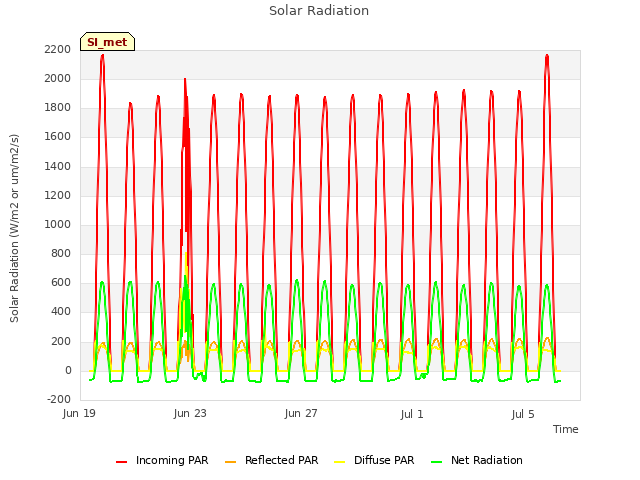Click the 200 y-axis tick label
Screen dimensions: 640x480
point(61,342)
